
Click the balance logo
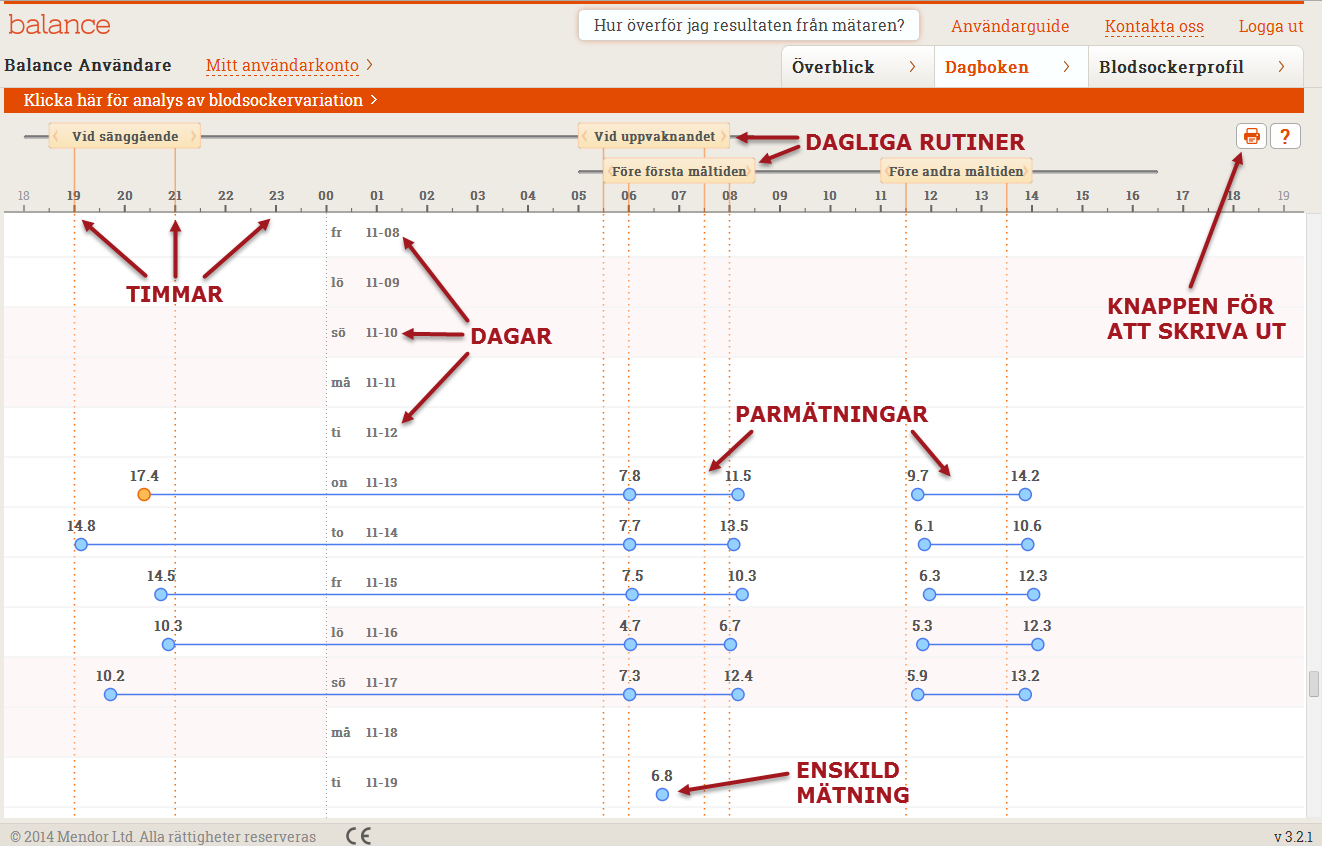(59, 24)
